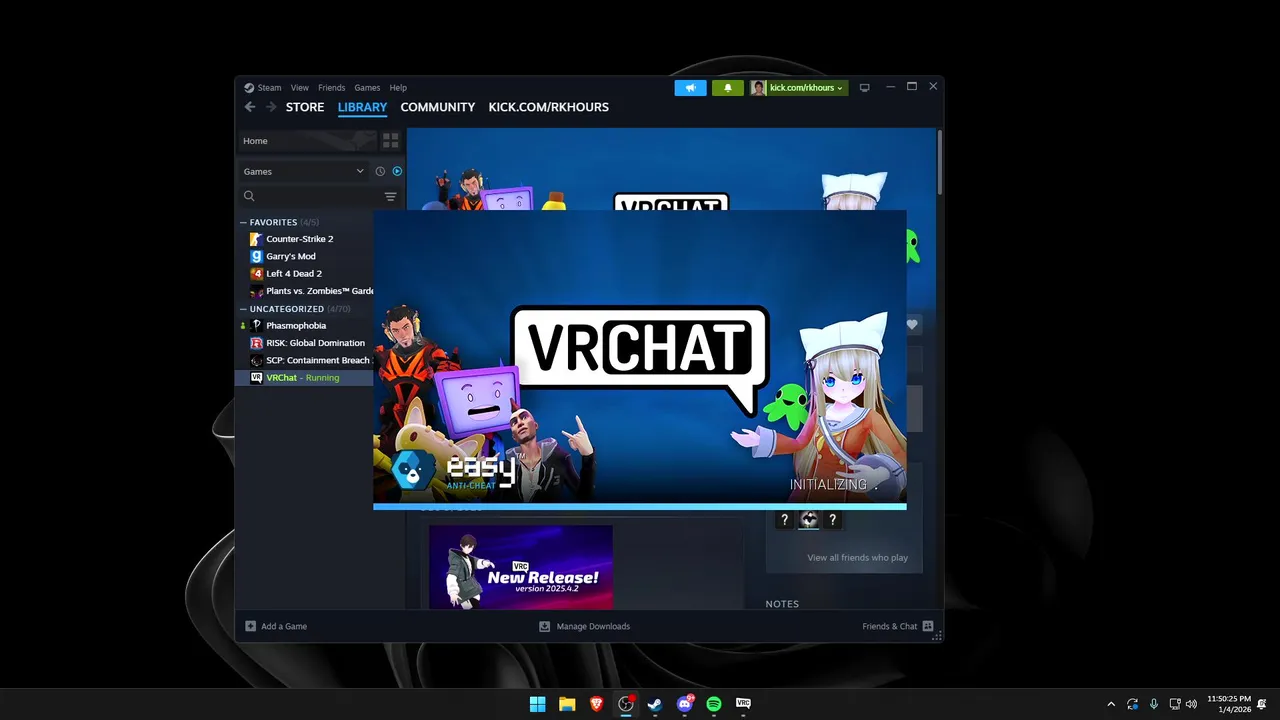Switch to the STORE tab

coord(305,107)
